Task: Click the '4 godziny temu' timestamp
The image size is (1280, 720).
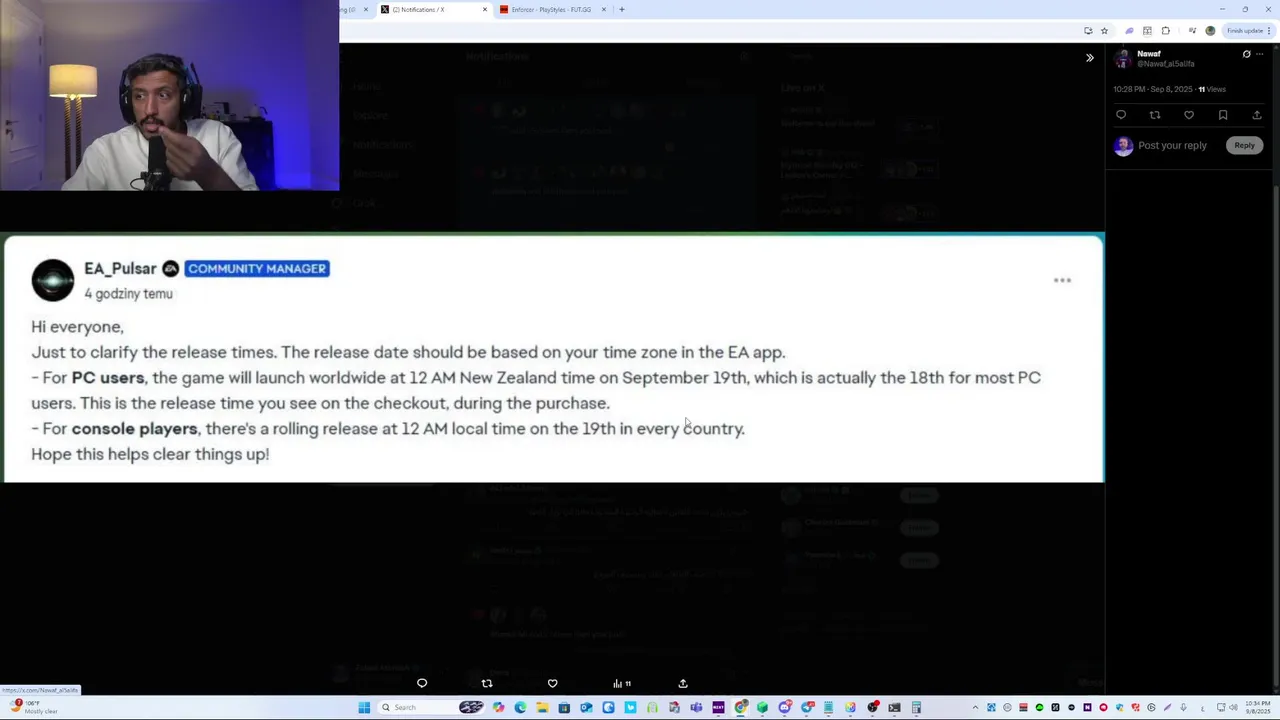Action: 128,294
